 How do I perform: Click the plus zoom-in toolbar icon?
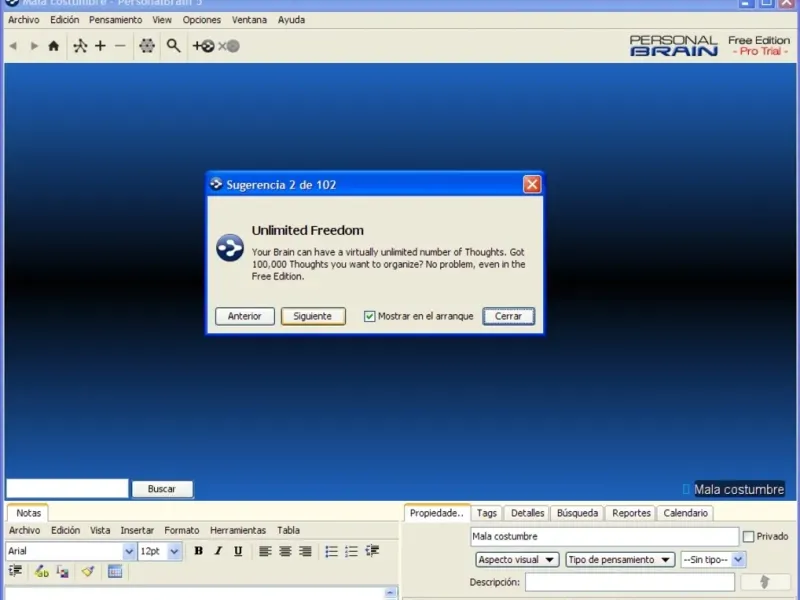pos(100,46)
